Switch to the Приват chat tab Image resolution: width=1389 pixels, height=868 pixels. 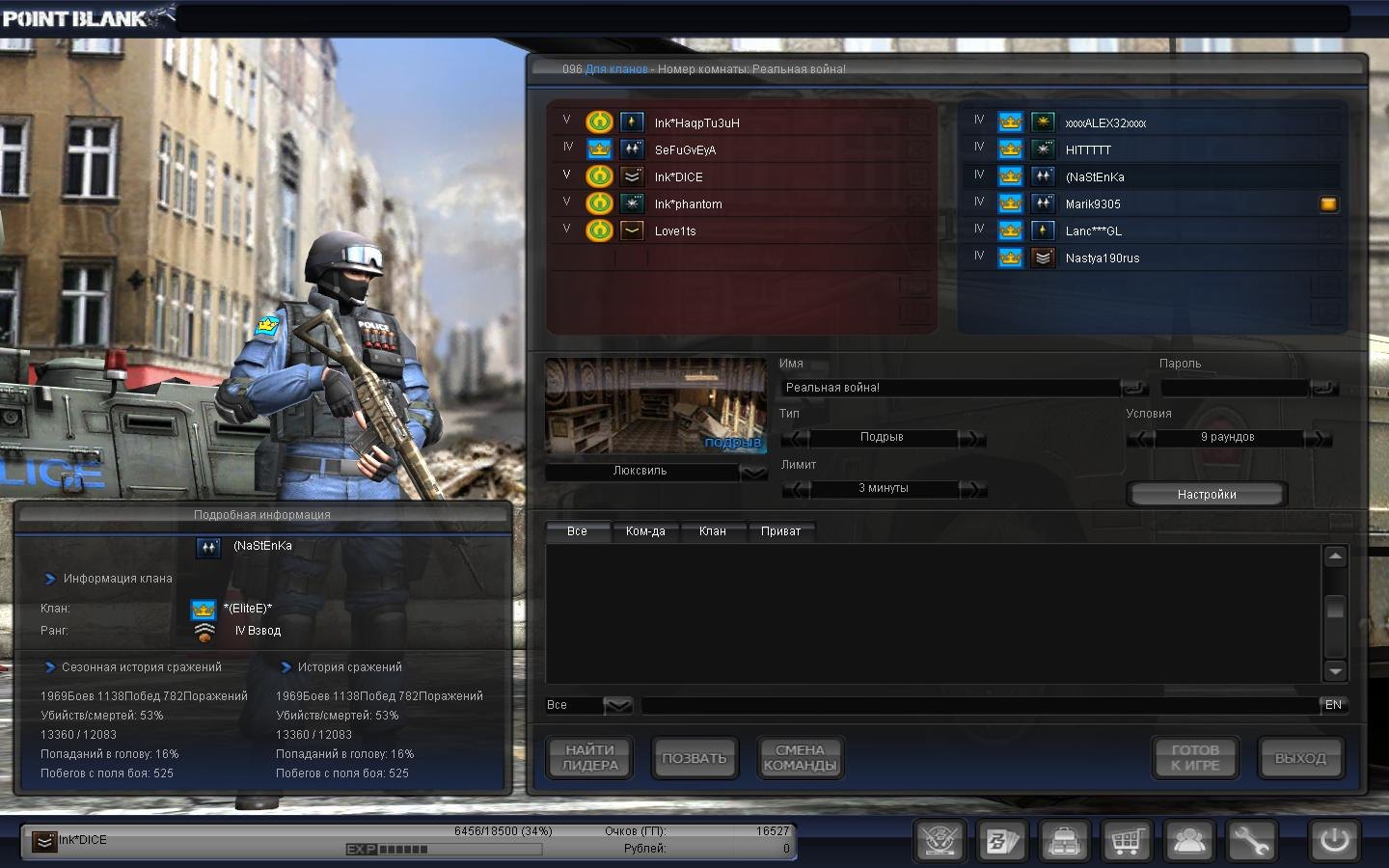pyautogui.click(x=780, y=531)
